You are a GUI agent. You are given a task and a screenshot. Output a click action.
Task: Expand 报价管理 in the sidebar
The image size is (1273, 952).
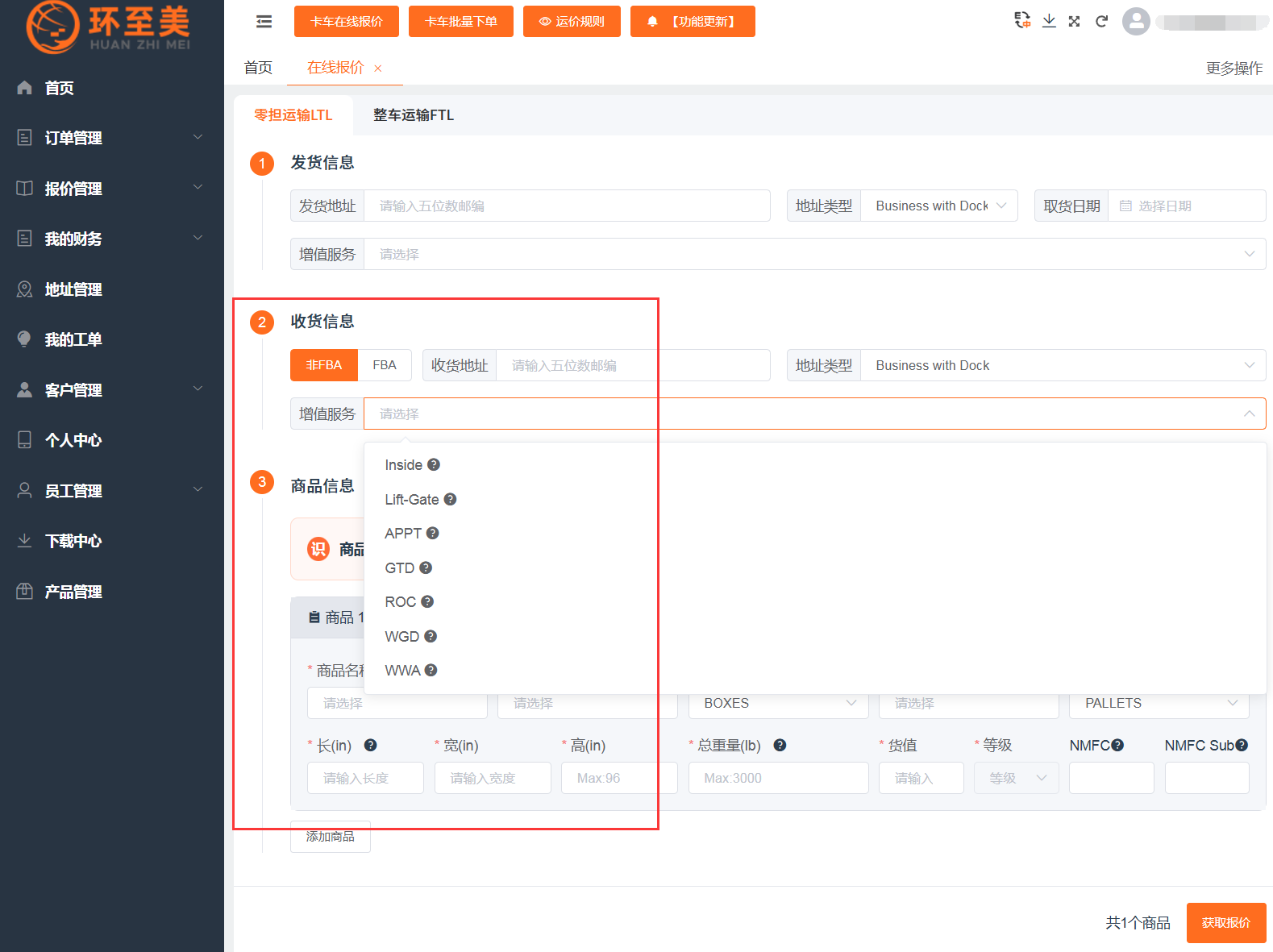tap(112, 189)
